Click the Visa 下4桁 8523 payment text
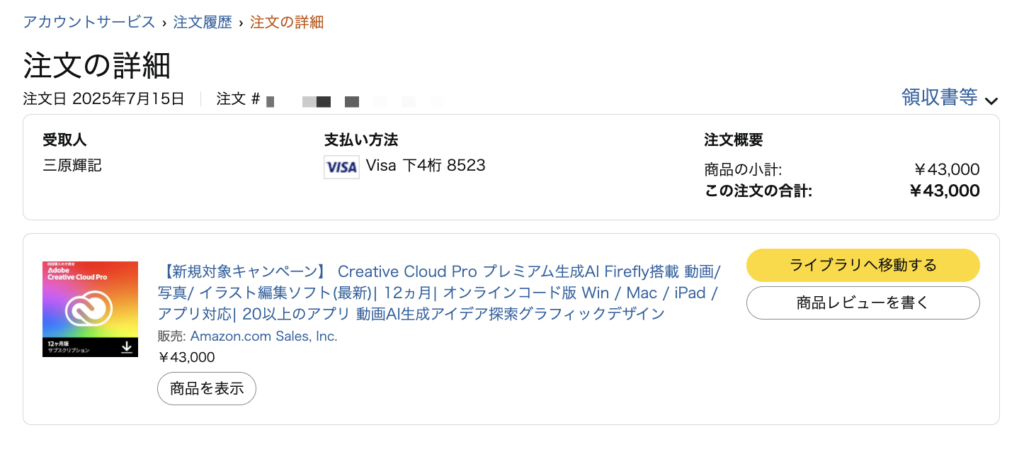The image size is (1024, 452). [426, 165]
